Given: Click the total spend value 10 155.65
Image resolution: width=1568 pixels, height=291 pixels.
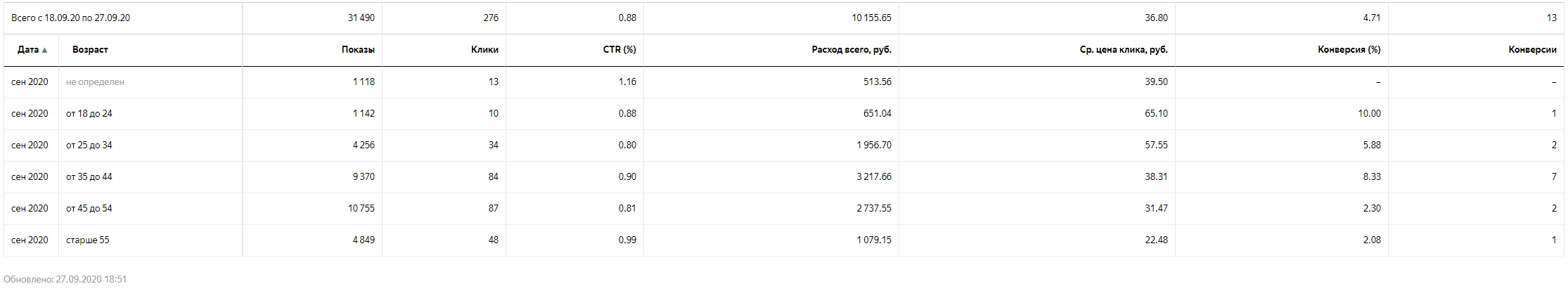Looking at the screenshot, I should pyautogui.click(x=871, y=18).
